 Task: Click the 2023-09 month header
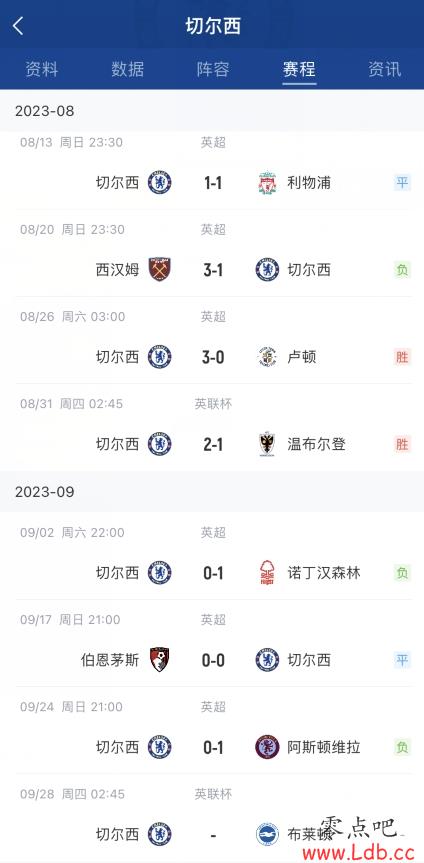click(x=45, y=491)
